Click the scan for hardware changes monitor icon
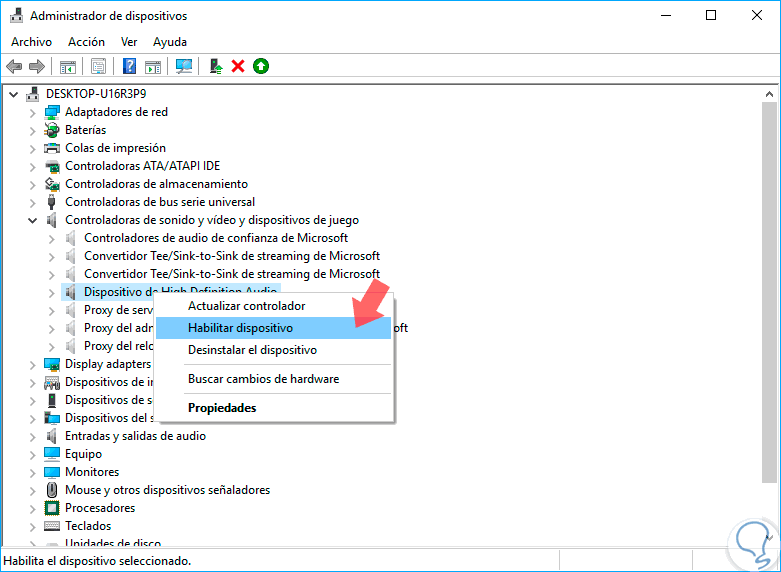The height and width of the screenshot is (572, 781). (184, 66)
